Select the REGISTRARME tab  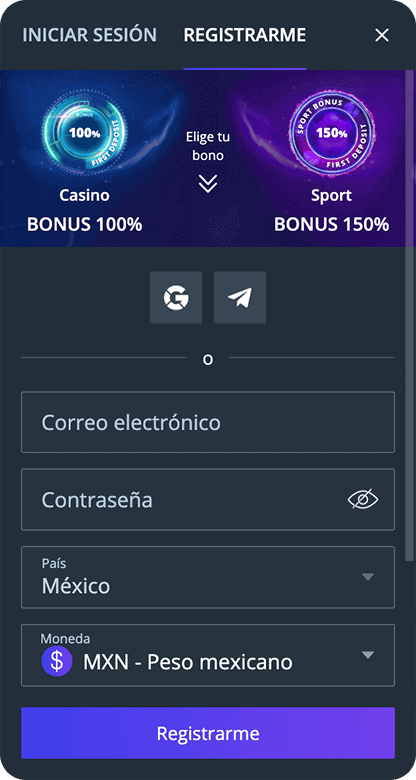click(245, 35)
